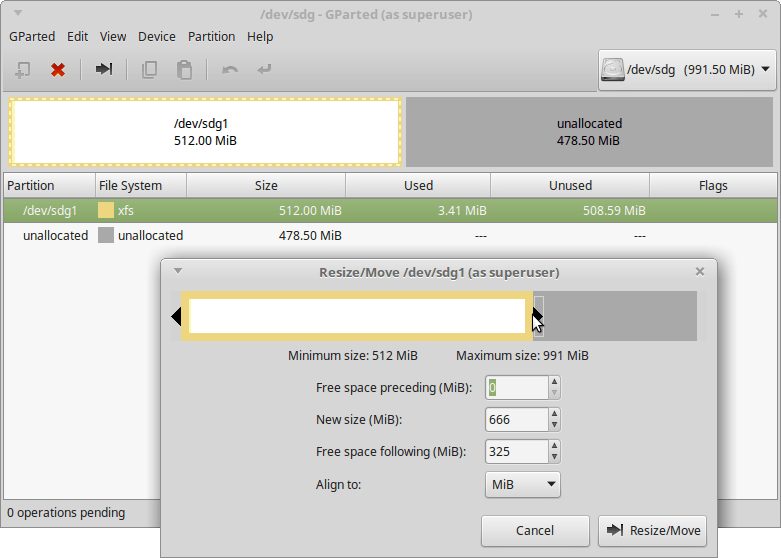Open the Align to MiB dropdown
The image size is (781, 558).
(x=522, y=484)
